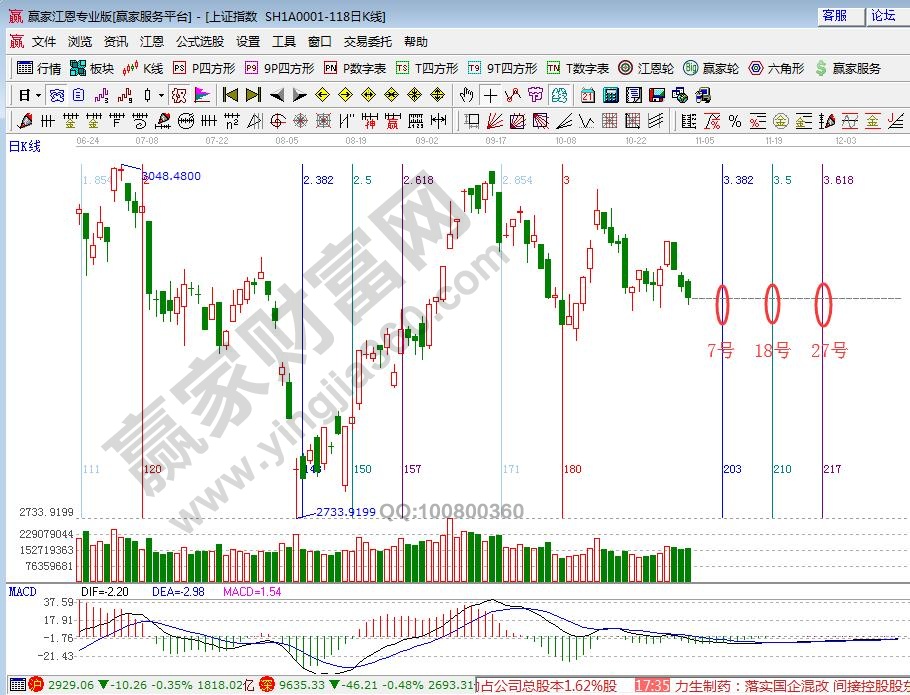This screenshot has width=910, height=695.
Task: Click the 日K线 chart label
Action: (25, 146)
